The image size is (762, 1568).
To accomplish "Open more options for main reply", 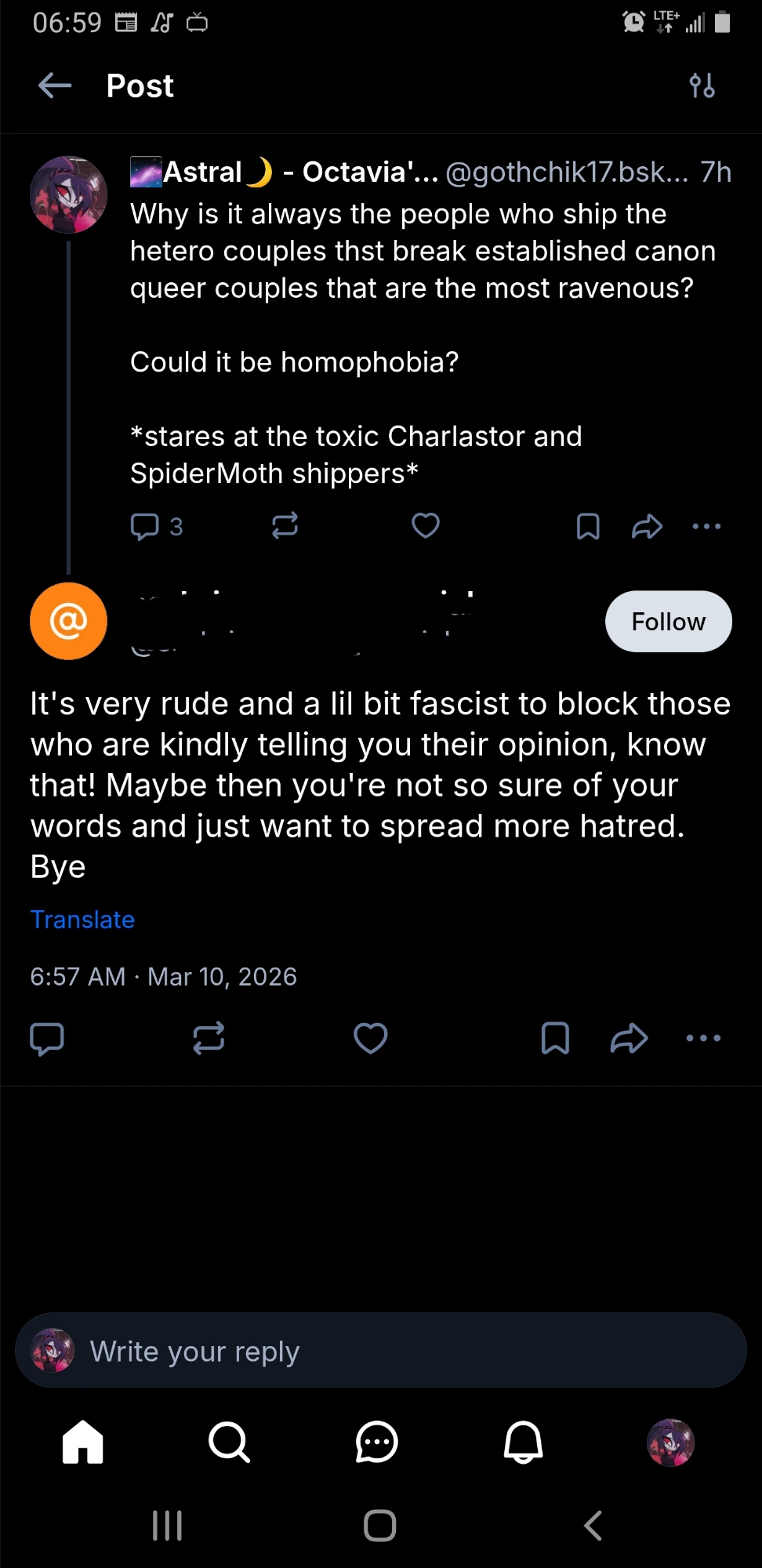I will click(703, 1038).
